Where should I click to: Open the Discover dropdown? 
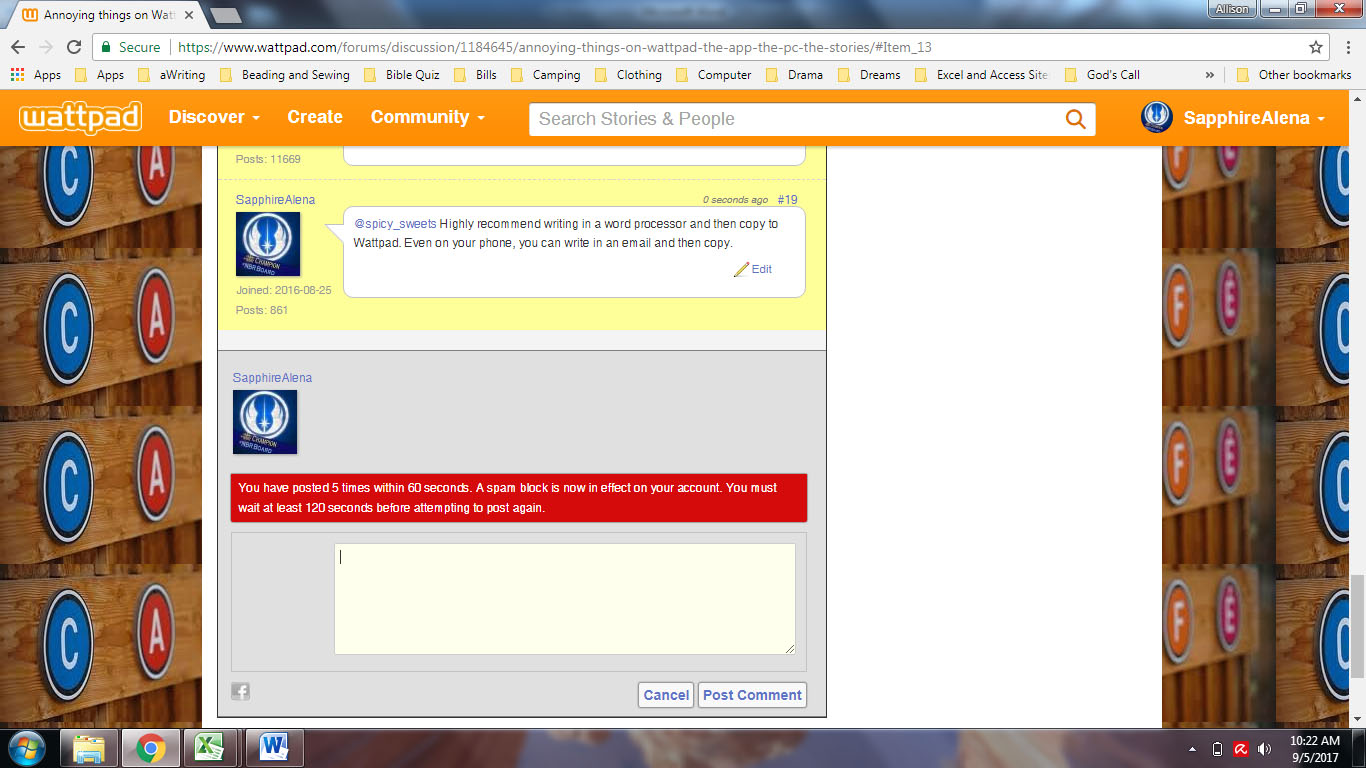pyautogui.click(x=214, y=117)
